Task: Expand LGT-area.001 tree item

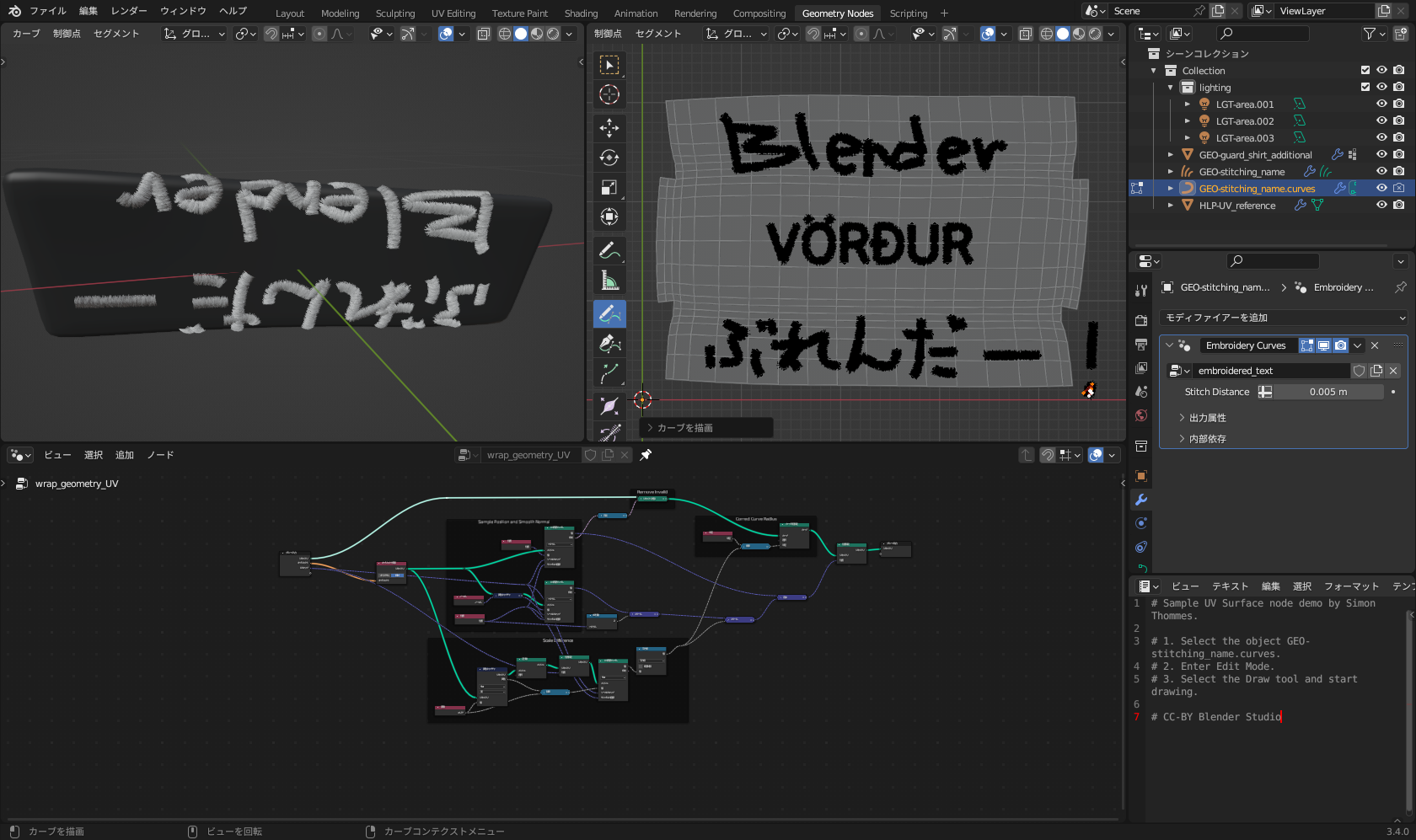Action: coord(1188,104)
